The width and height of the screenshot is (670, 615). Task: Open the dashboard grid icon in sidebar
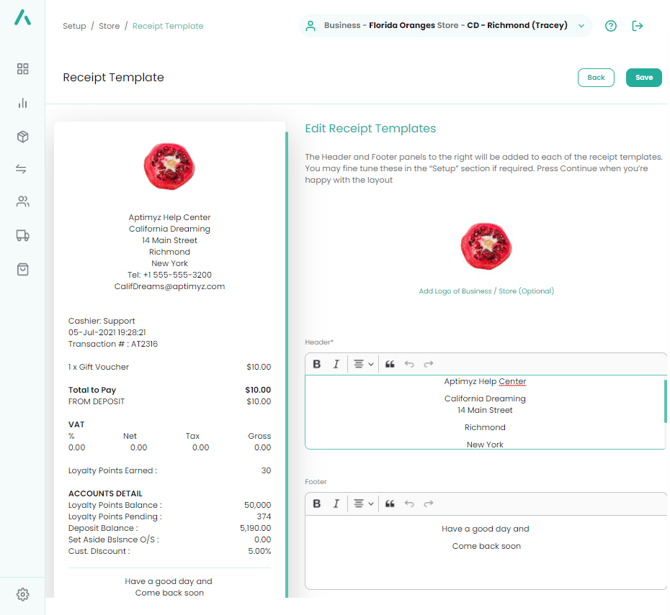22,69
